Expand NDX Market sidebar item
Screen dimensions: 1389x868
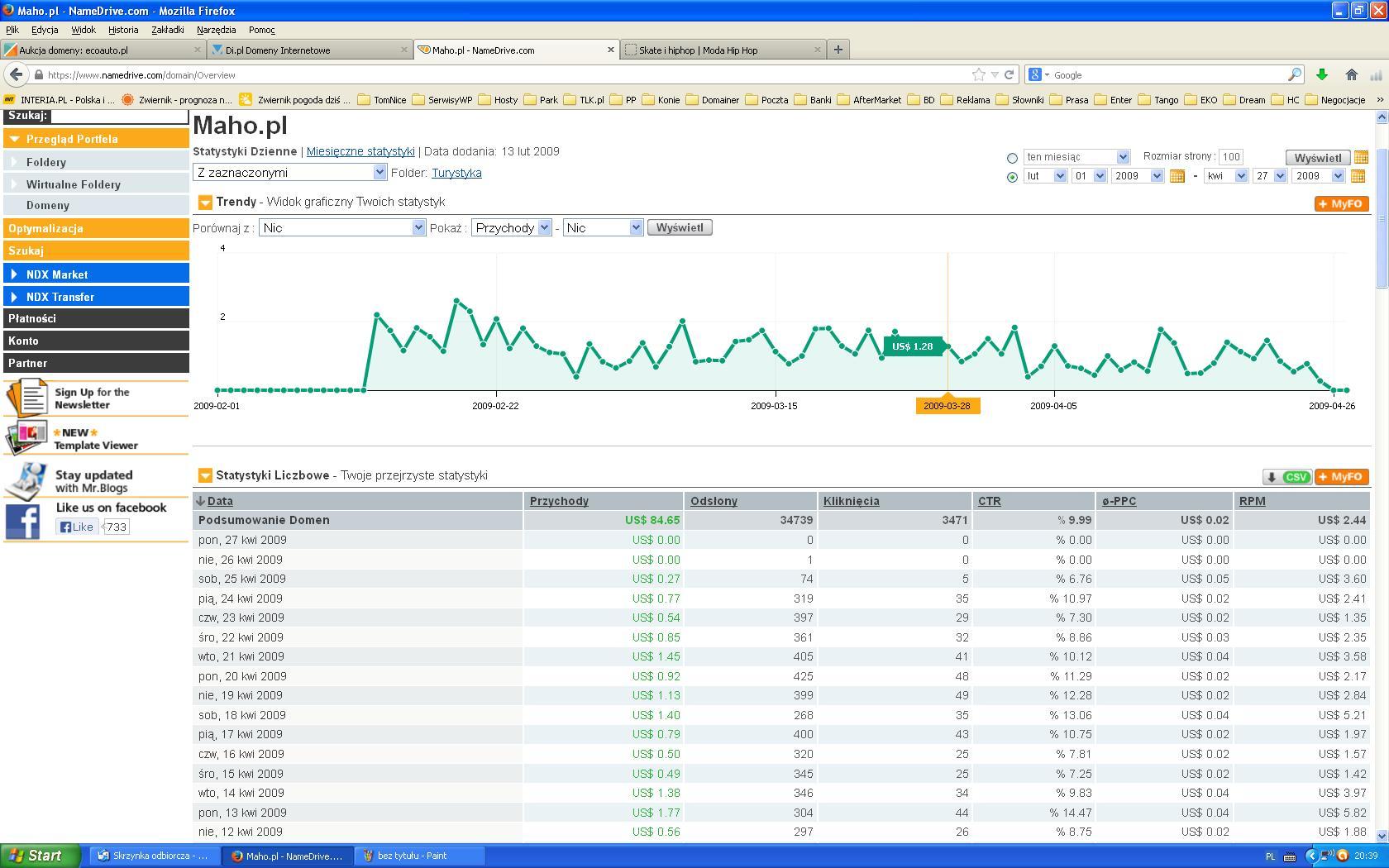coord(96,274)
